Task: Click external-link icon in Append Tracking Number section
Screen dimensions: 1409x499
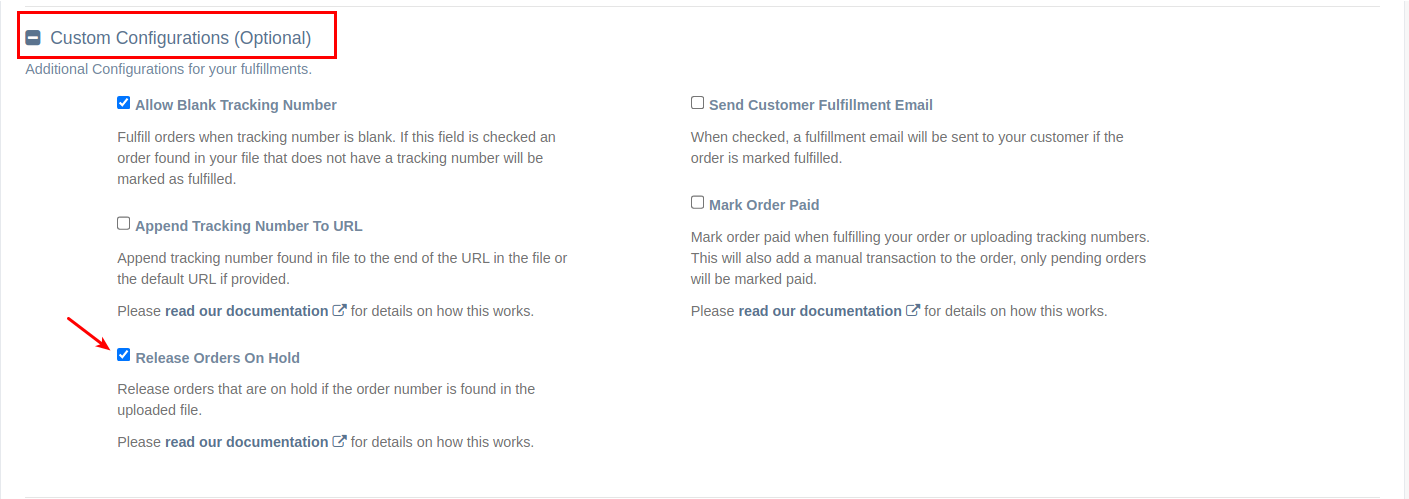Action: coord(340,311)
